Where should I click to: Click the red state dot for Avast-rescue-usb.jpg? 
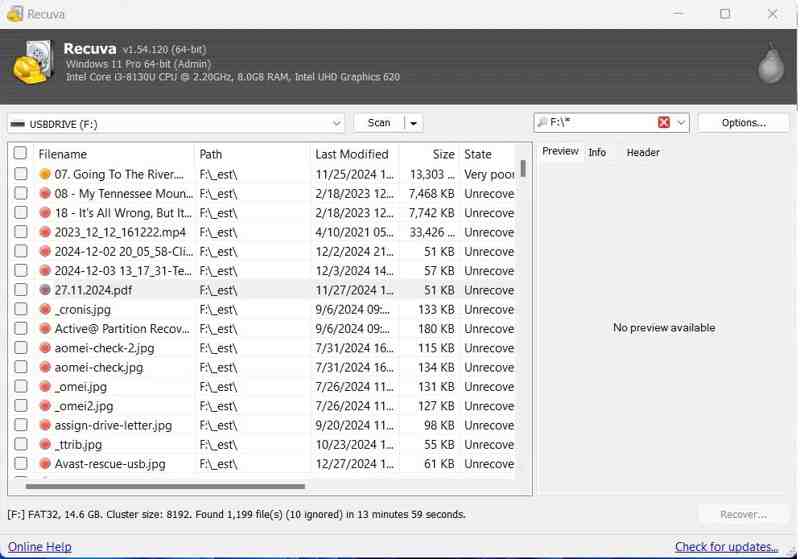[45, 464]
